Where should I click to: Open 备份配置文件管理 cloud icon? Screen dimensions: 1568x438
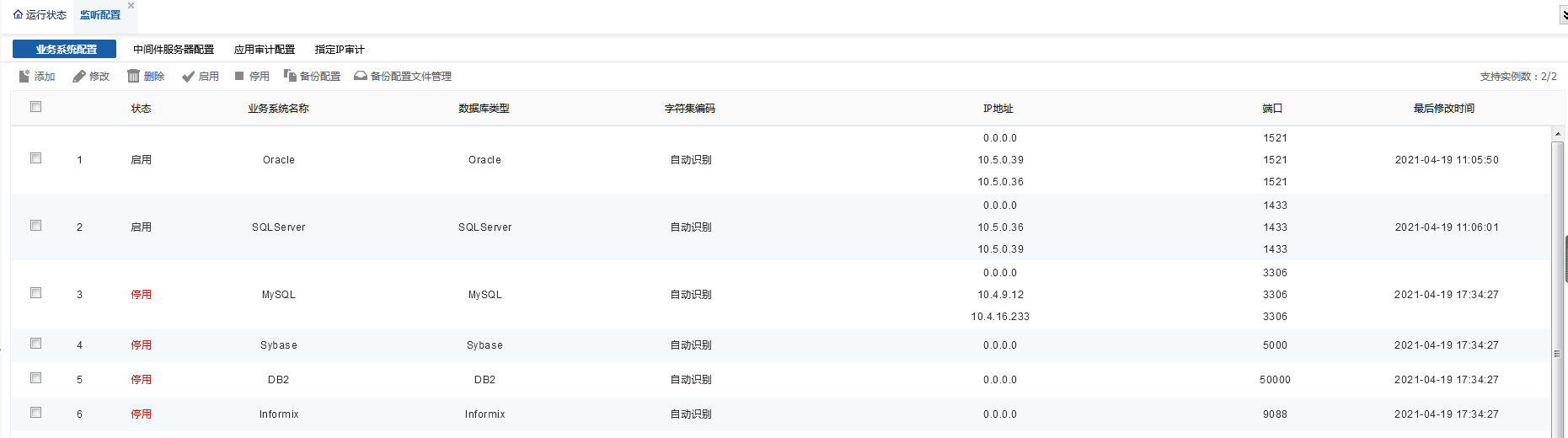[361, 76]
